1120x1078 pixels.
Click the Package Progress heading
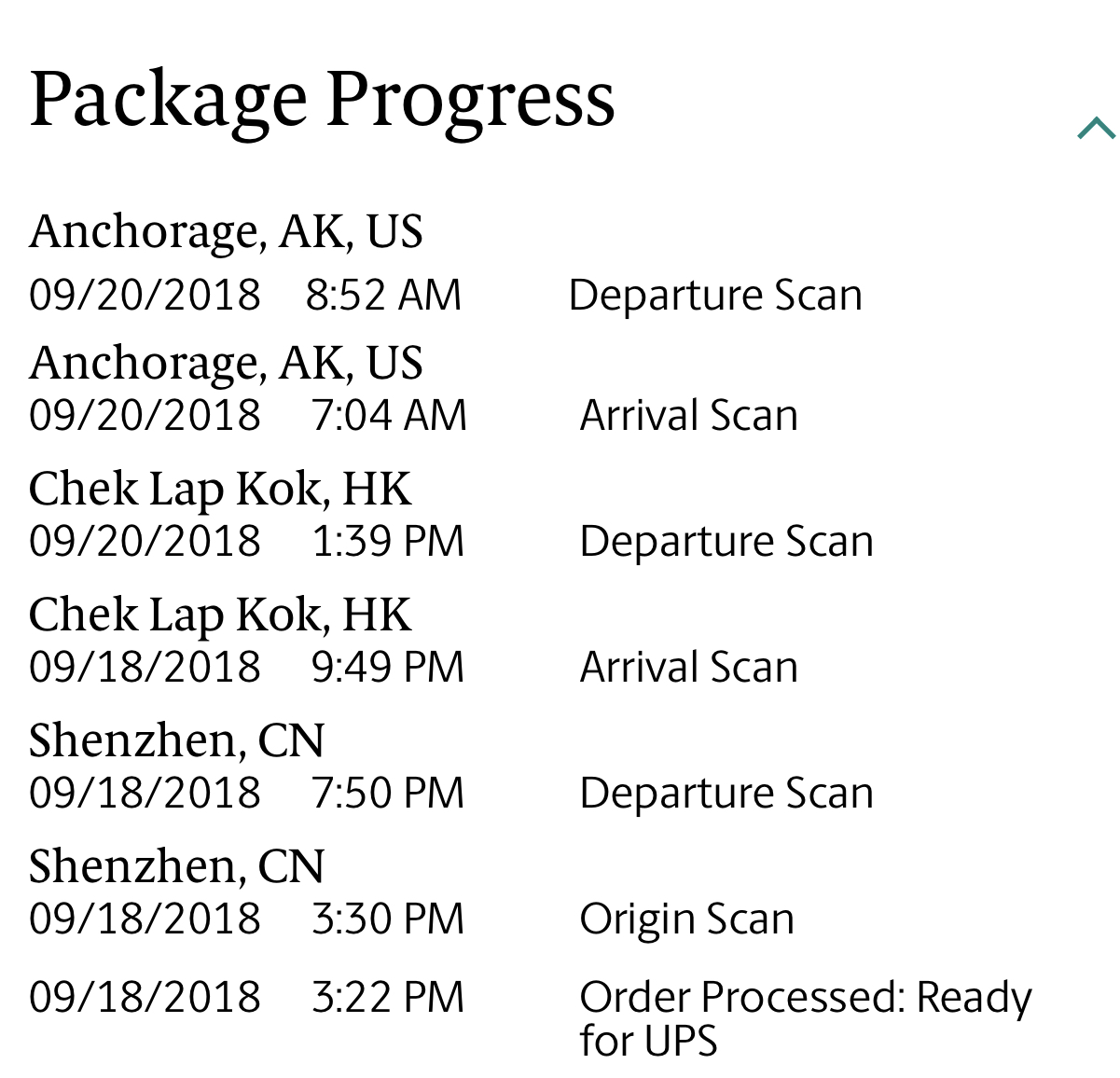(322, 99)
